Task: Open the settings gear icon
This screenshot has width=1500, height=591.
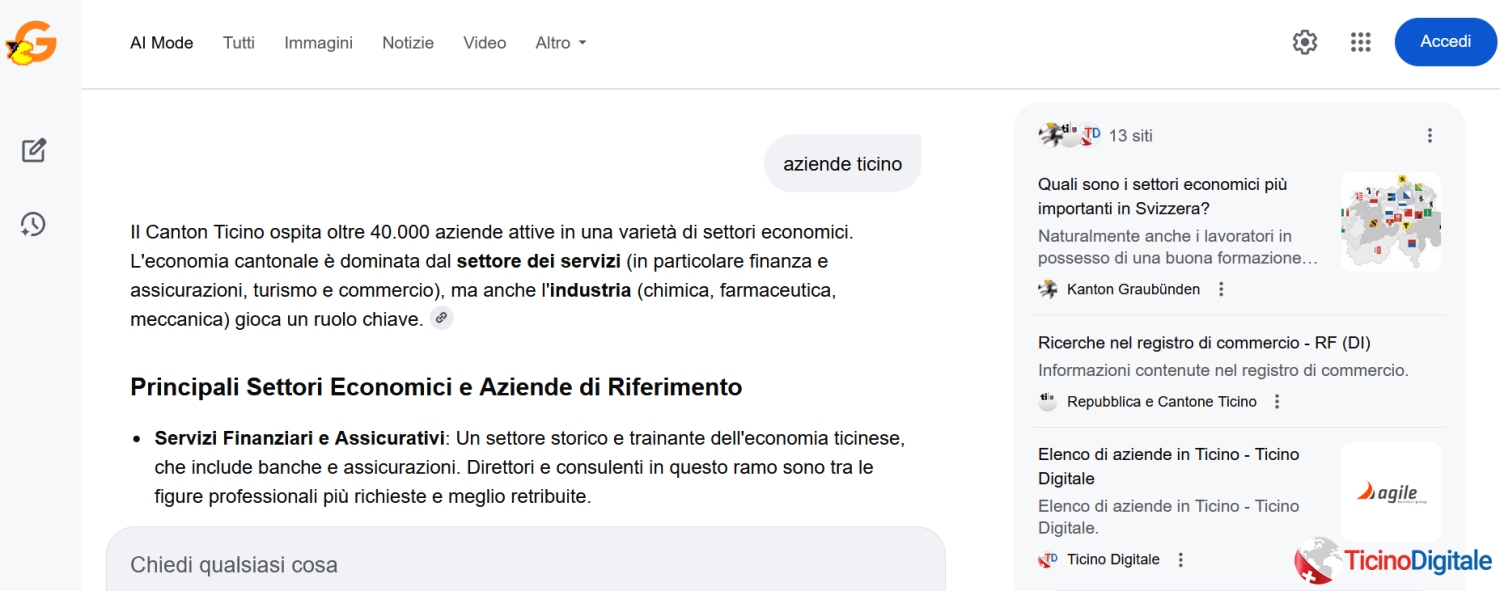Action: (1305, 42)
